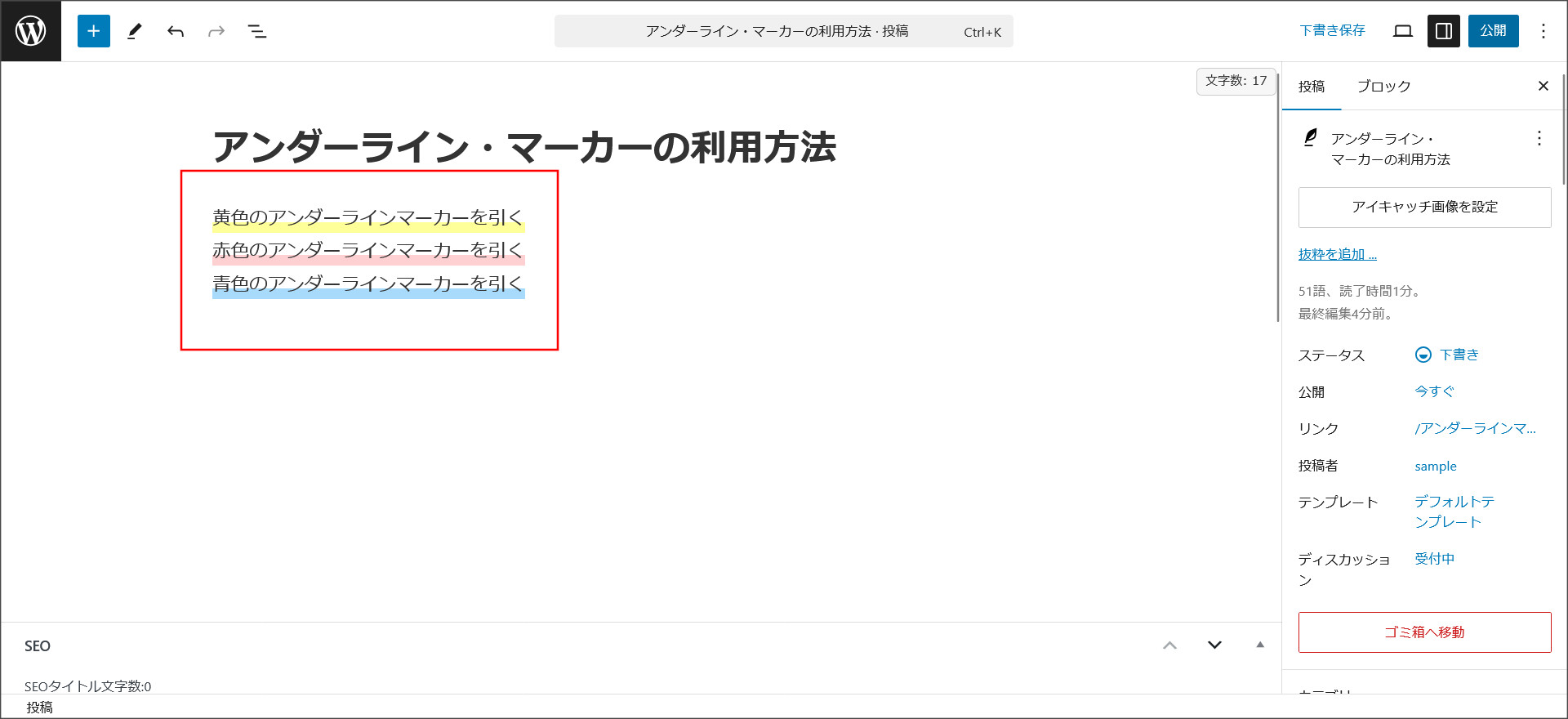Set featured image アイキャッチ画像を設定
The image size is (1568, 719).
(1425, 208)
